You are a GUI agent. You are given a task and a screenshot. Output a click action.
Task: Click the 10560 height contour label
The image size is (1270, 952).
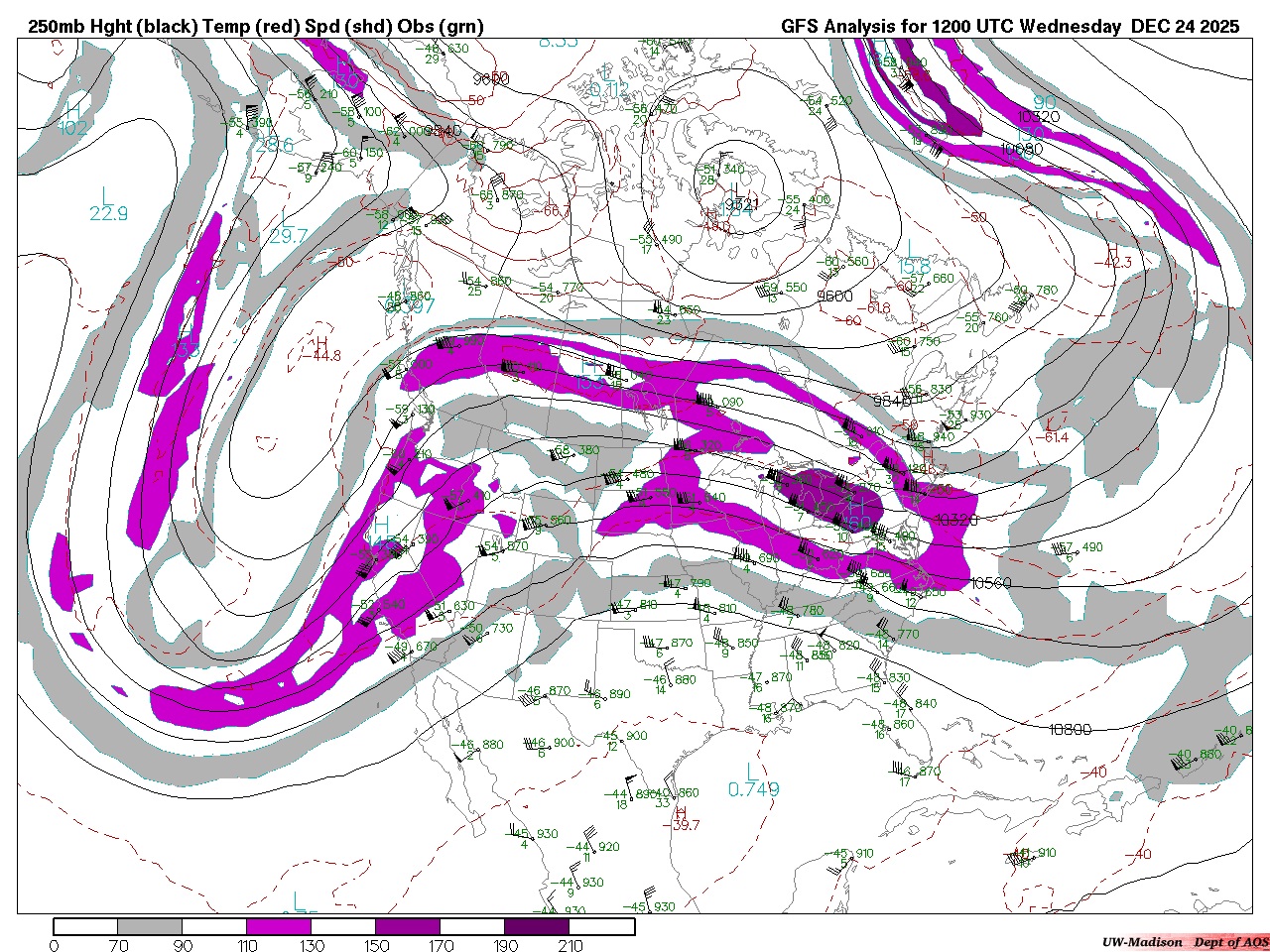[x=990, y=583]
